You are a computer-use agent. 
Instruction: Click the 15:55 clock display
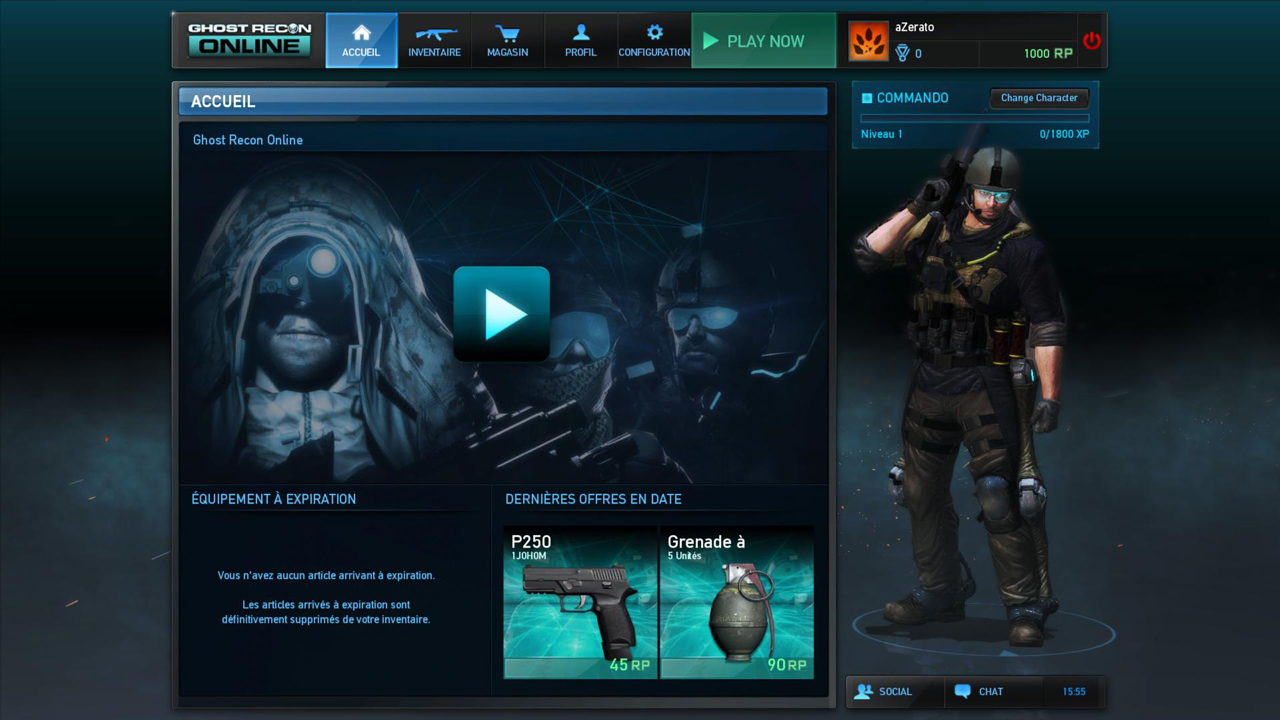[1074, 691]
